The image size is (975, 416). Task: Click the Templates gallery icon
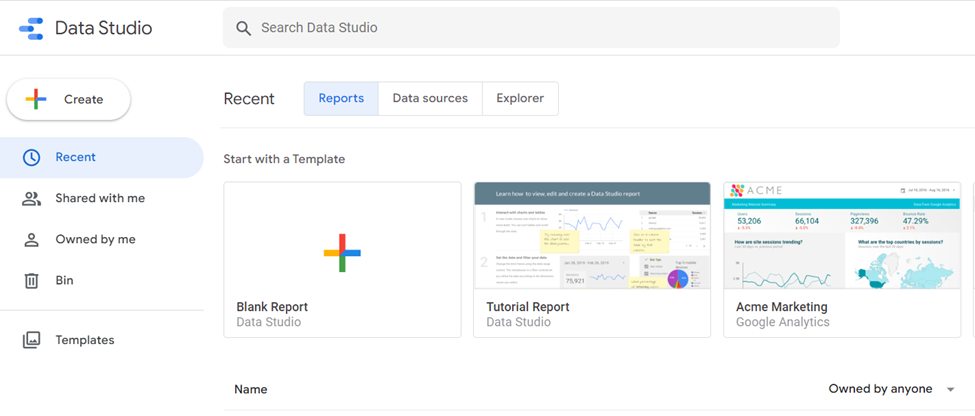(31, 340)
